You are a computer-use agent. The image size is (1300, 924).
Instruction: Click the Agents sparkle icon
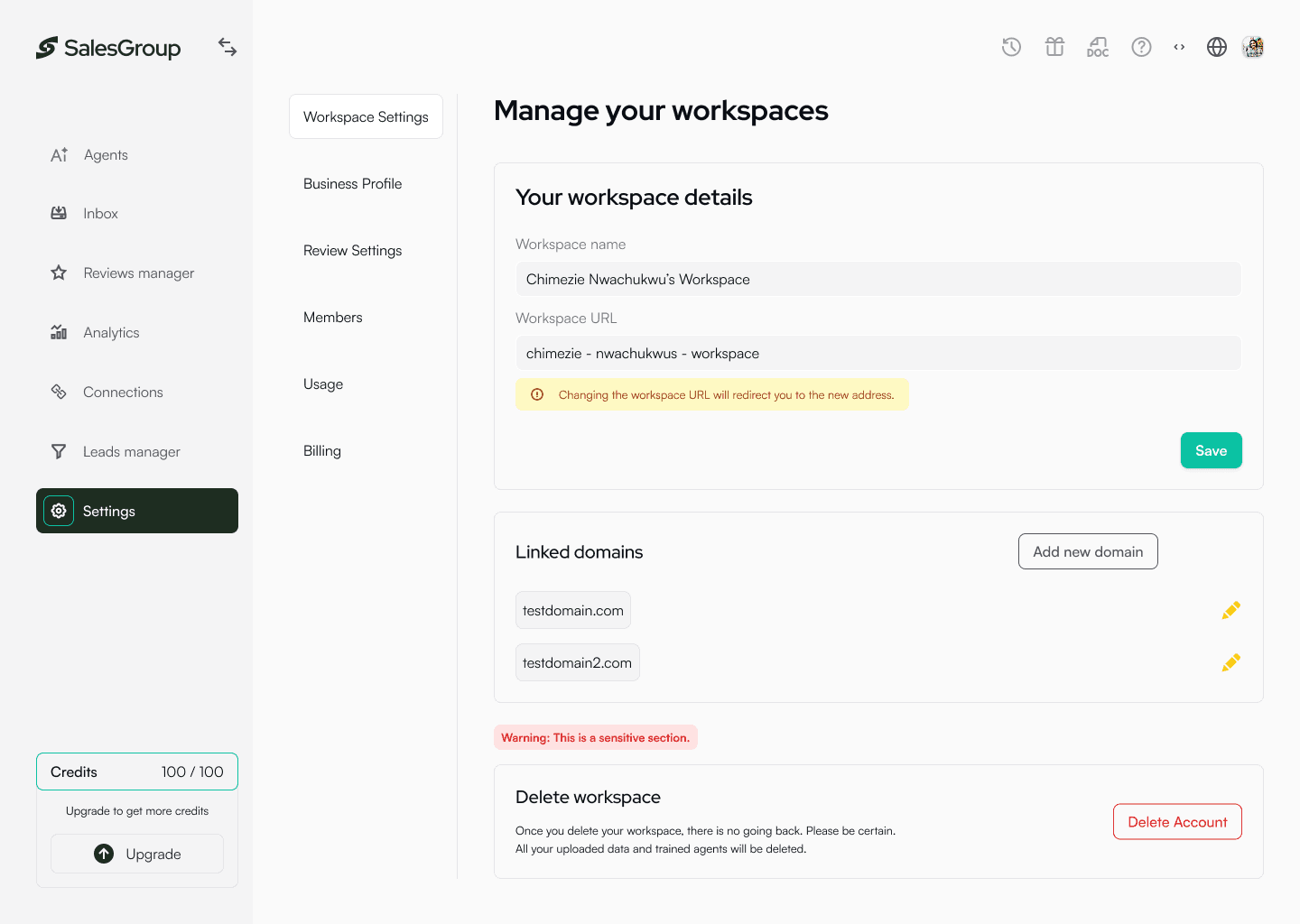pos(59,154)
